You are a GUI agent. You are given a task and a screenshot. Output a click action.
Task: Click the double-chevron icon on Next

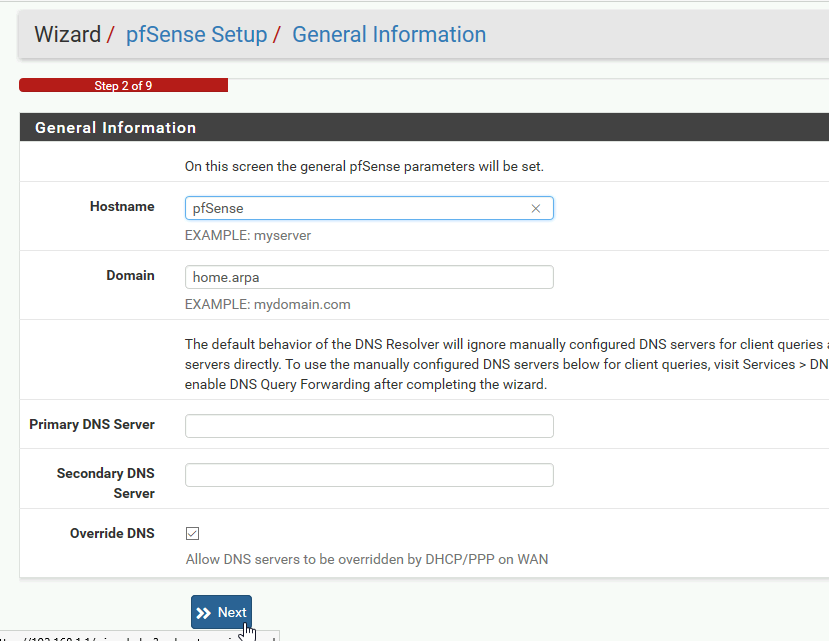point(204,613)
